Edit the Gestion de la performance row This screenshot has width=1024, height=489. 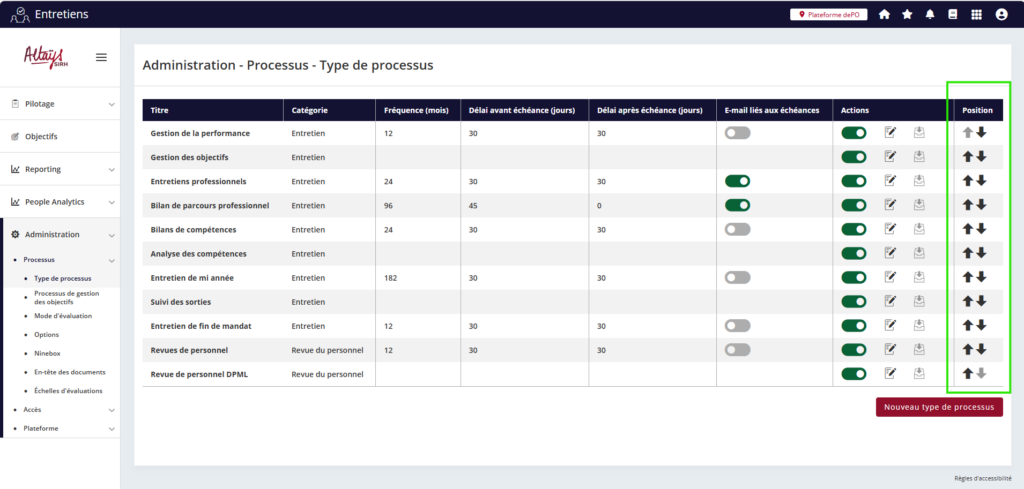890,132
